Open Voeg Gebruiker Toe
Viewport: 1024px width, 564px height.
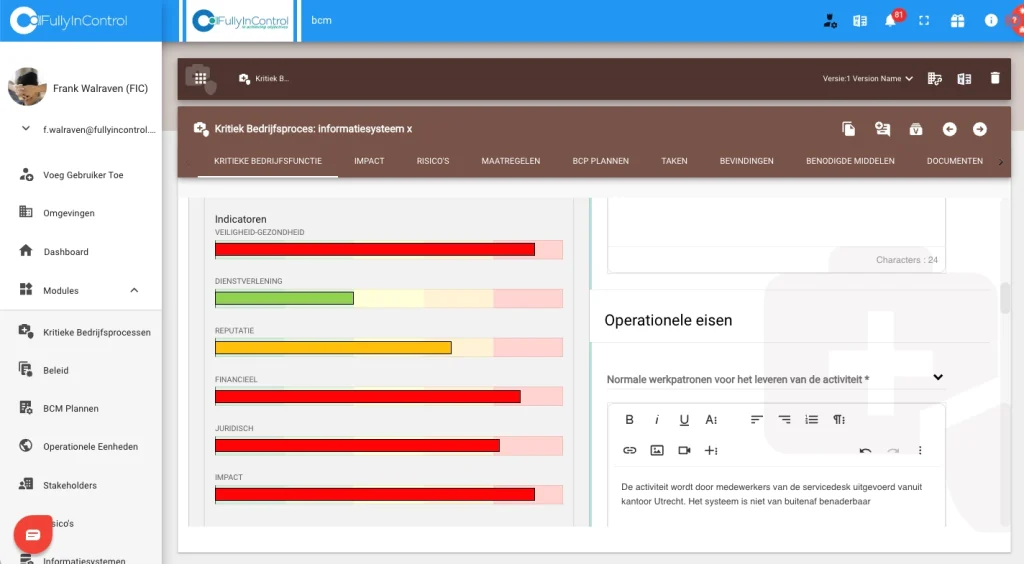click(x=81, y=175)
